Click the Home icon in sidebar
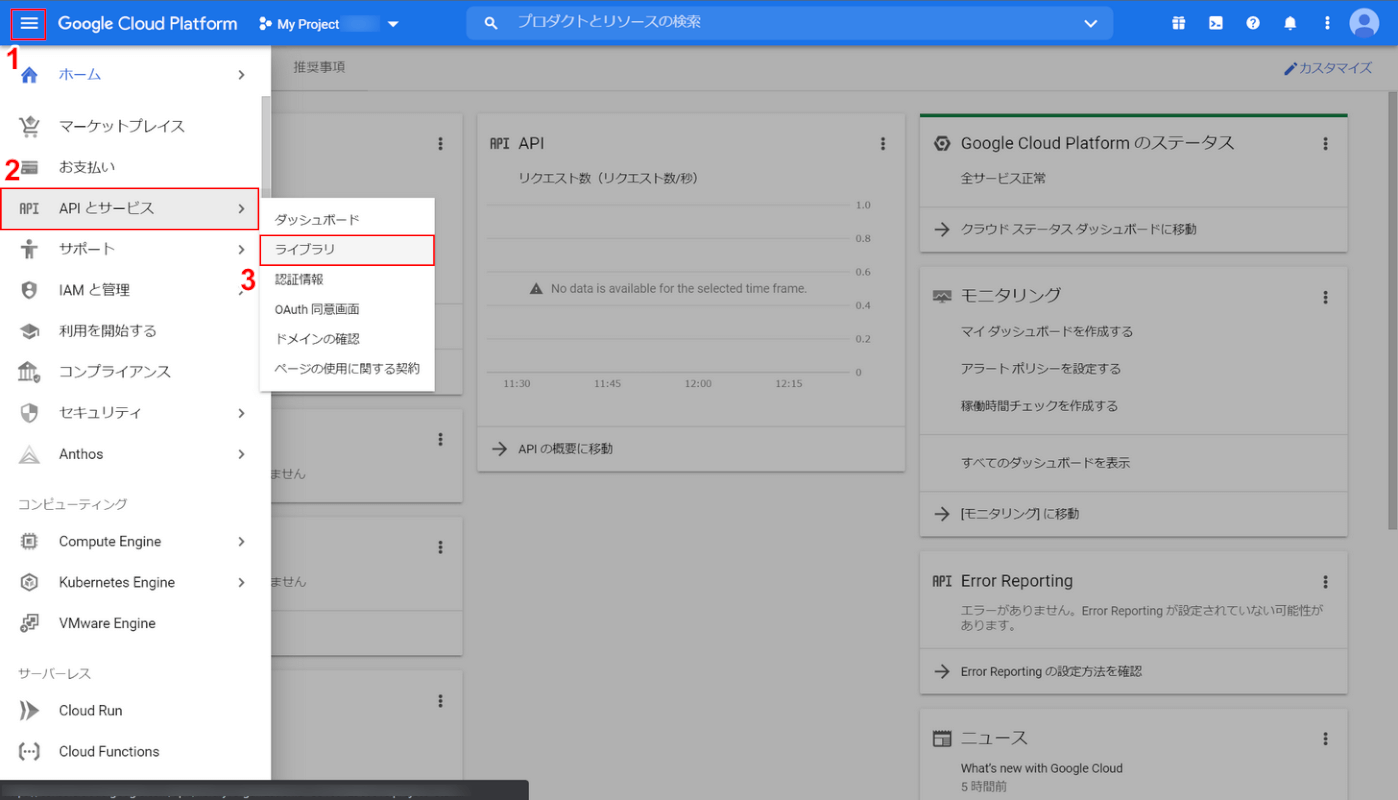Viewport: 1398px width, 800px height. click(x=29, y=75)
